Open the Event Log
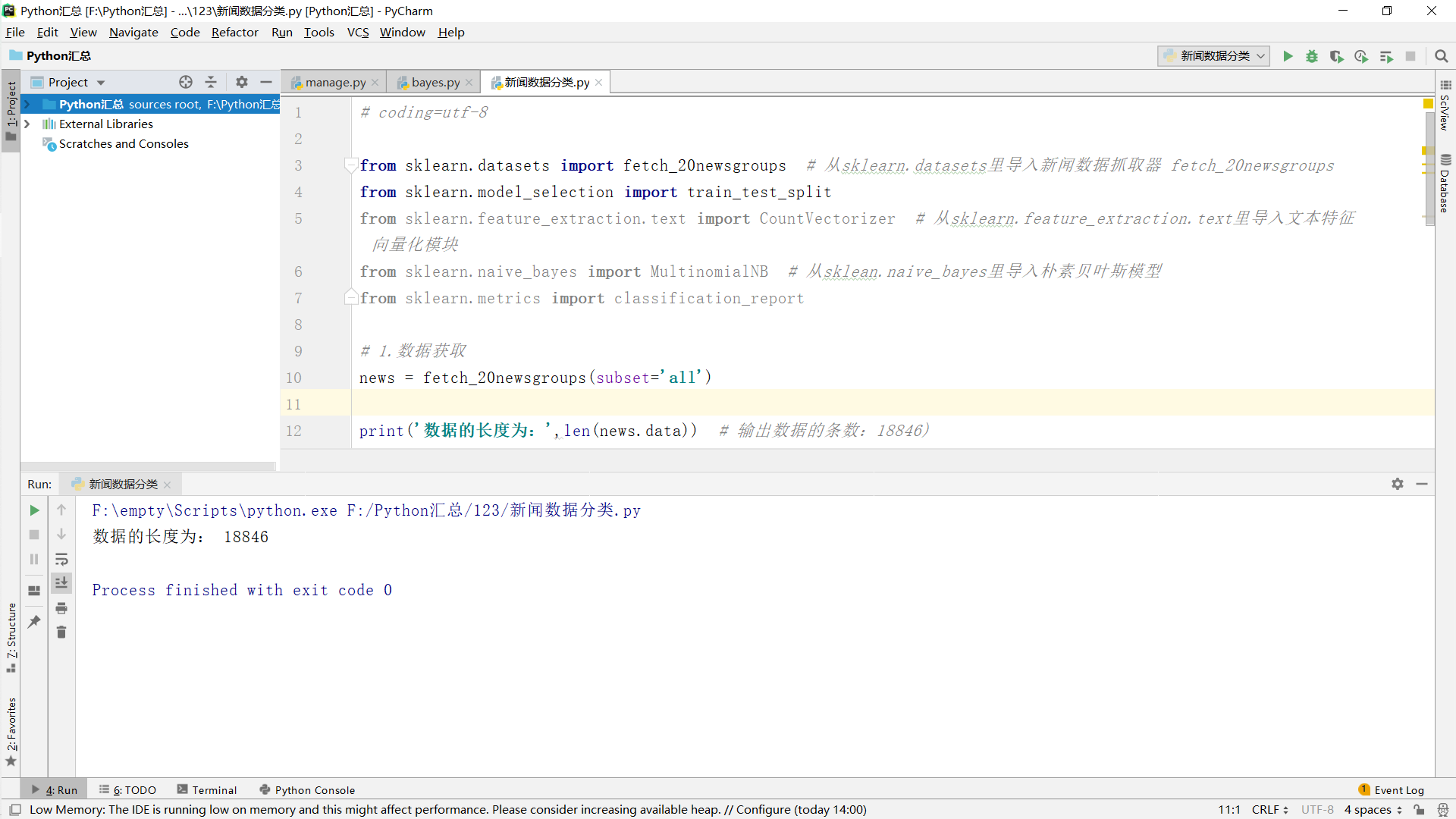 tap(1398, 789)
